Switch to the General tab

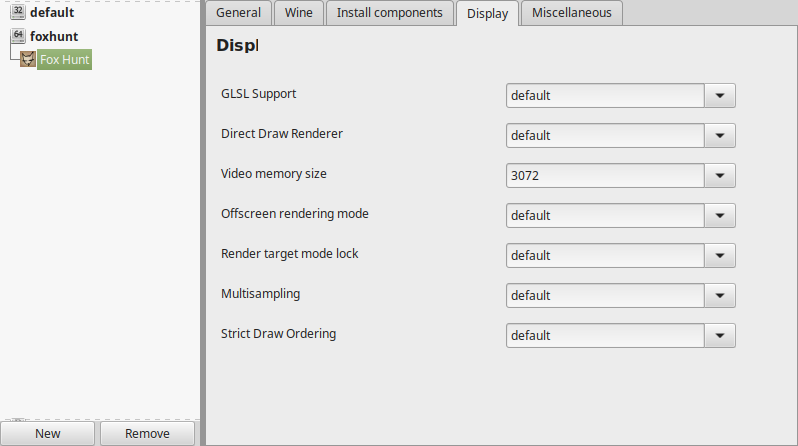(x=238, y=13)
